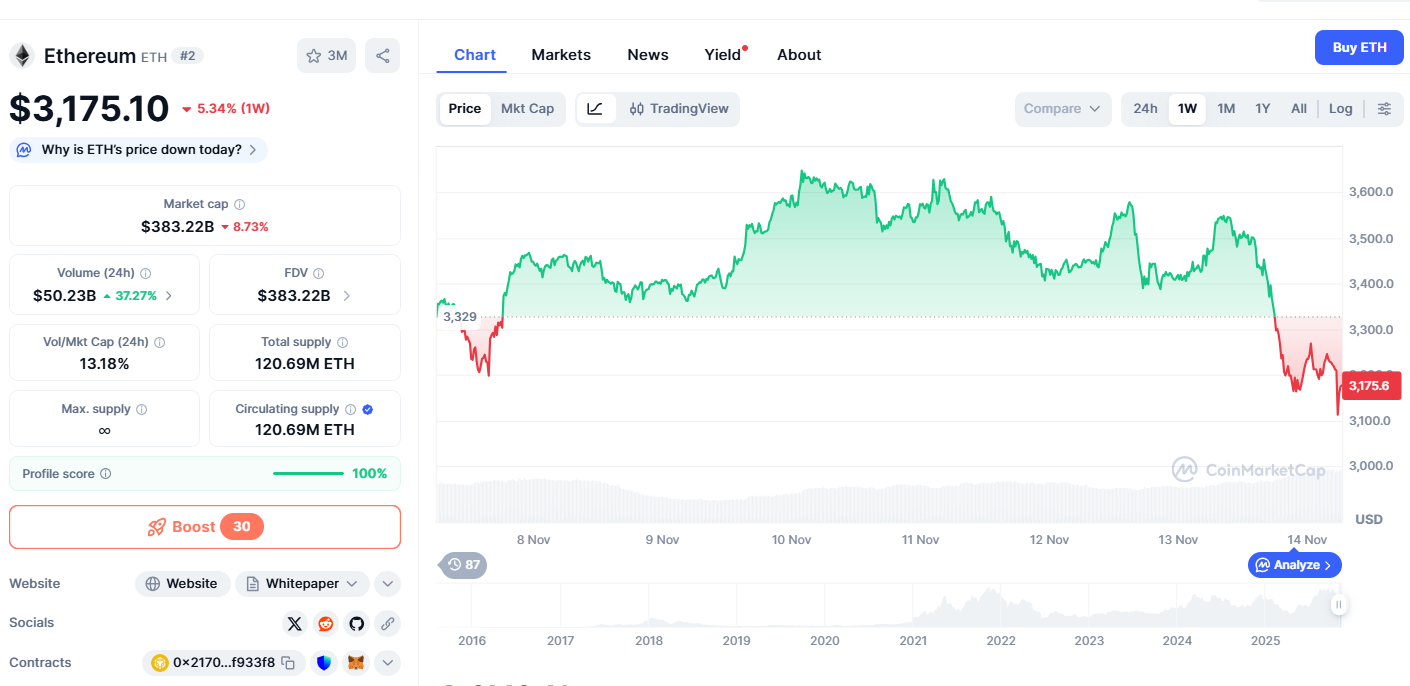
Task: Open chart settings sliders icon
Action: click(x=1384, y=109)
